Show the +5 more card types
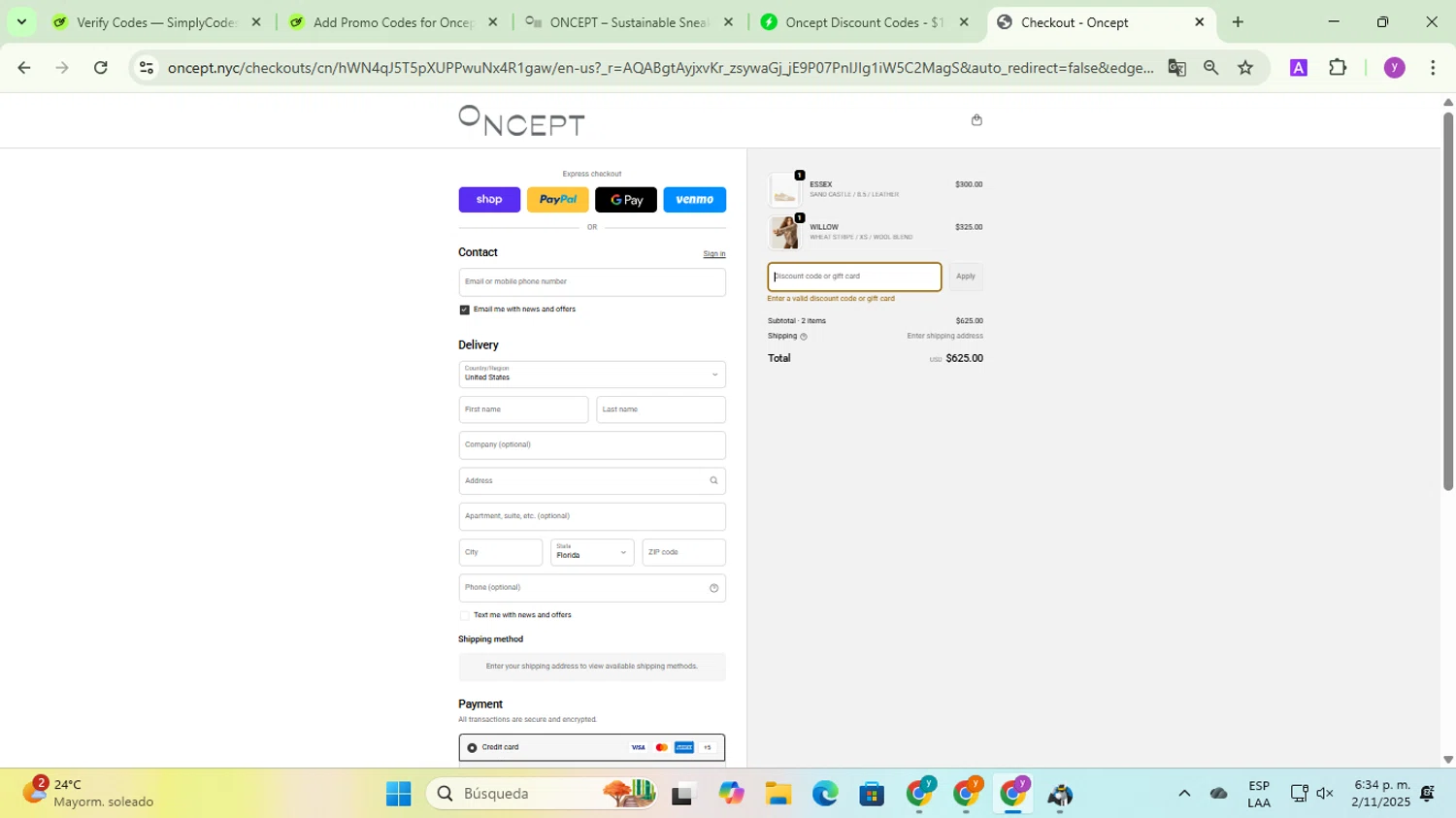 point(708,748)
